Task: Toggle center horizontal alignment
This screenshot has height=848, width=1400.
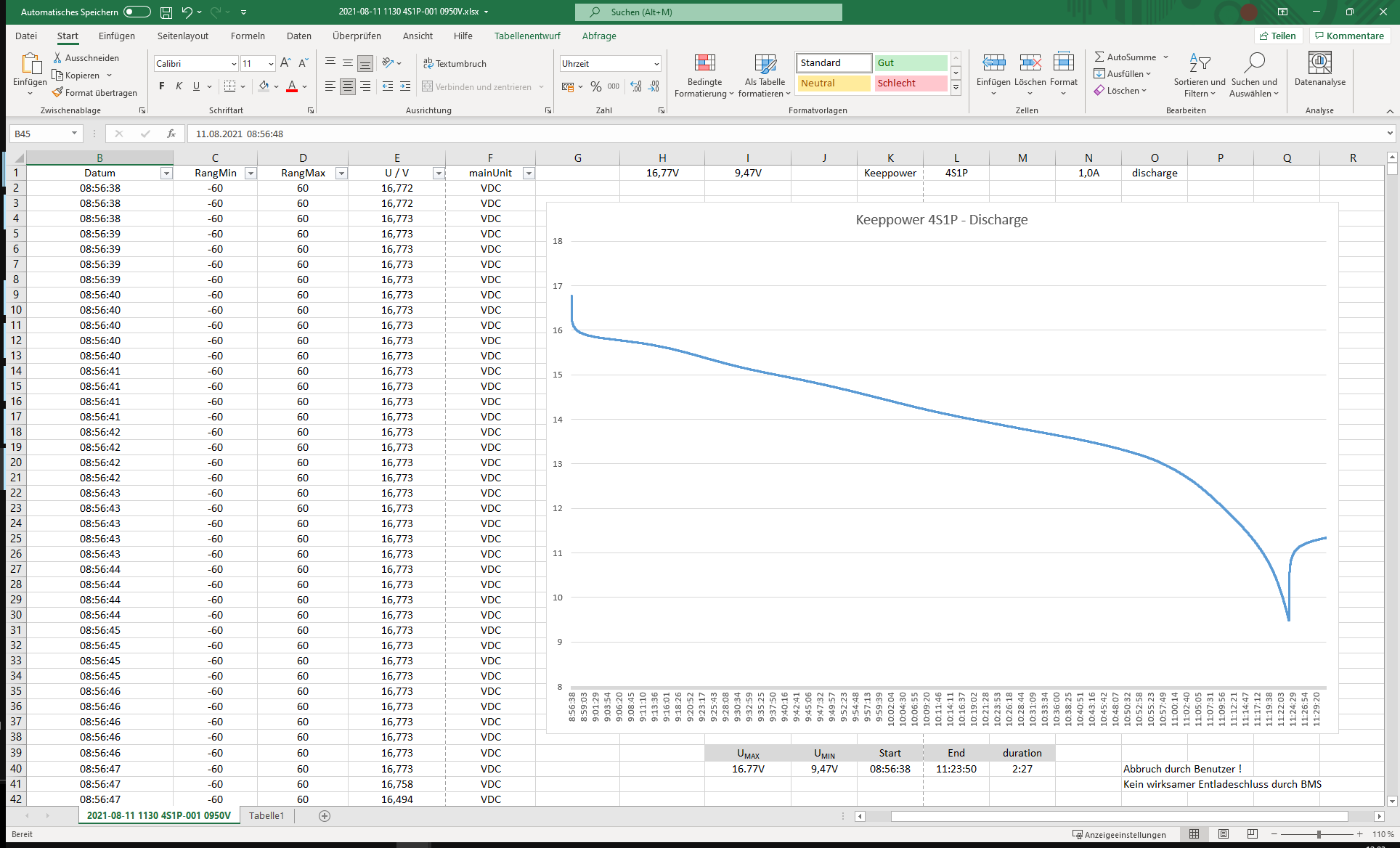Action: (347, 86)
